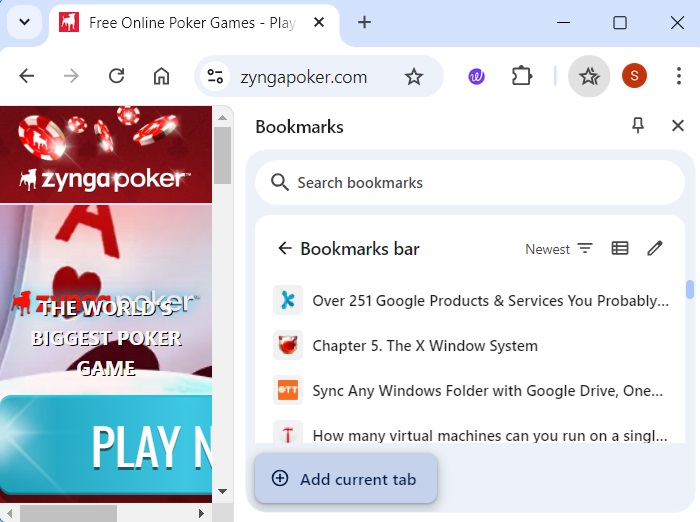Reload the zyngapoker.com page

[117, 76]
